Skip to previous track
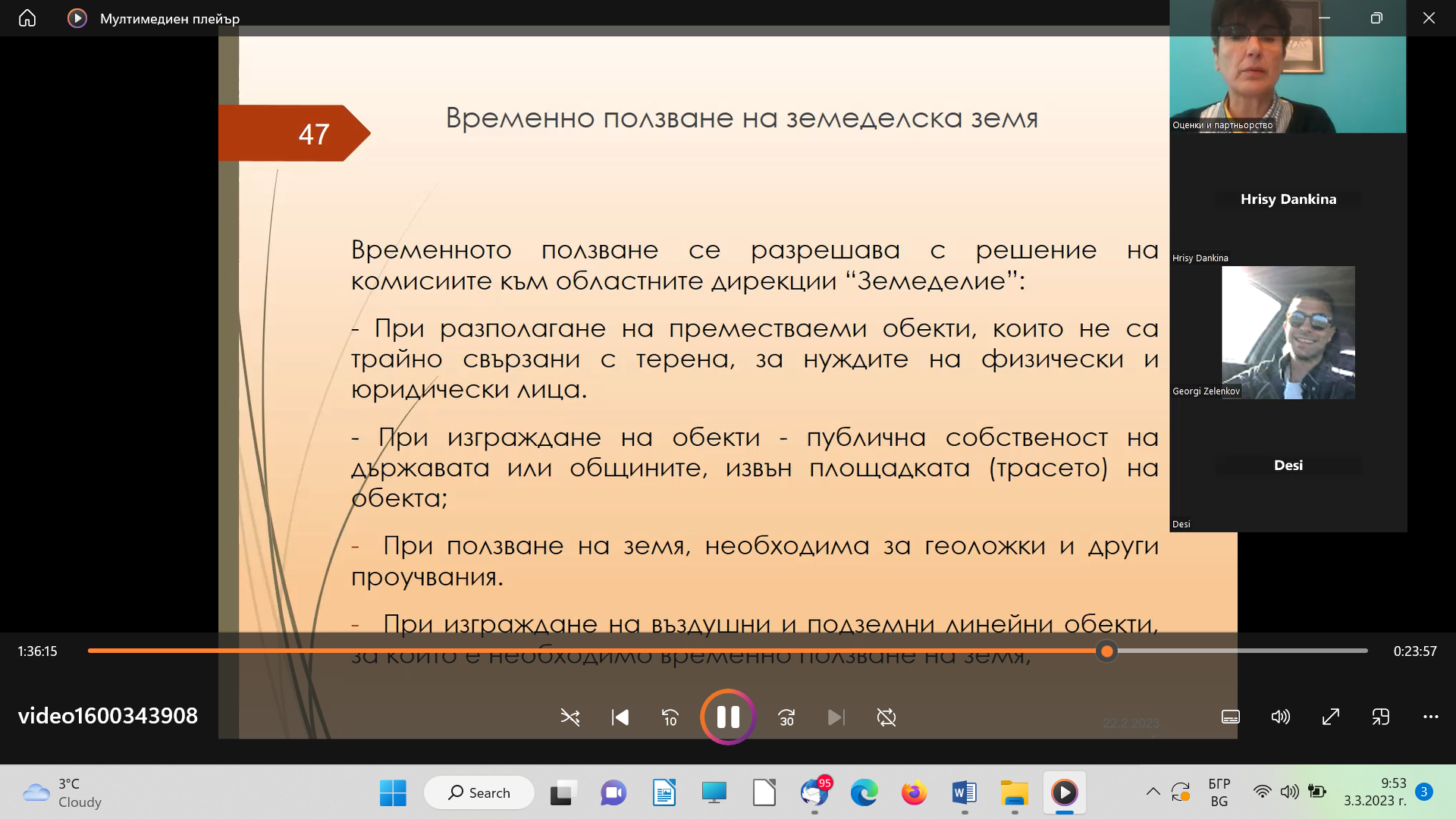Viewport: 1456px width, 819px height. (620, 717)
